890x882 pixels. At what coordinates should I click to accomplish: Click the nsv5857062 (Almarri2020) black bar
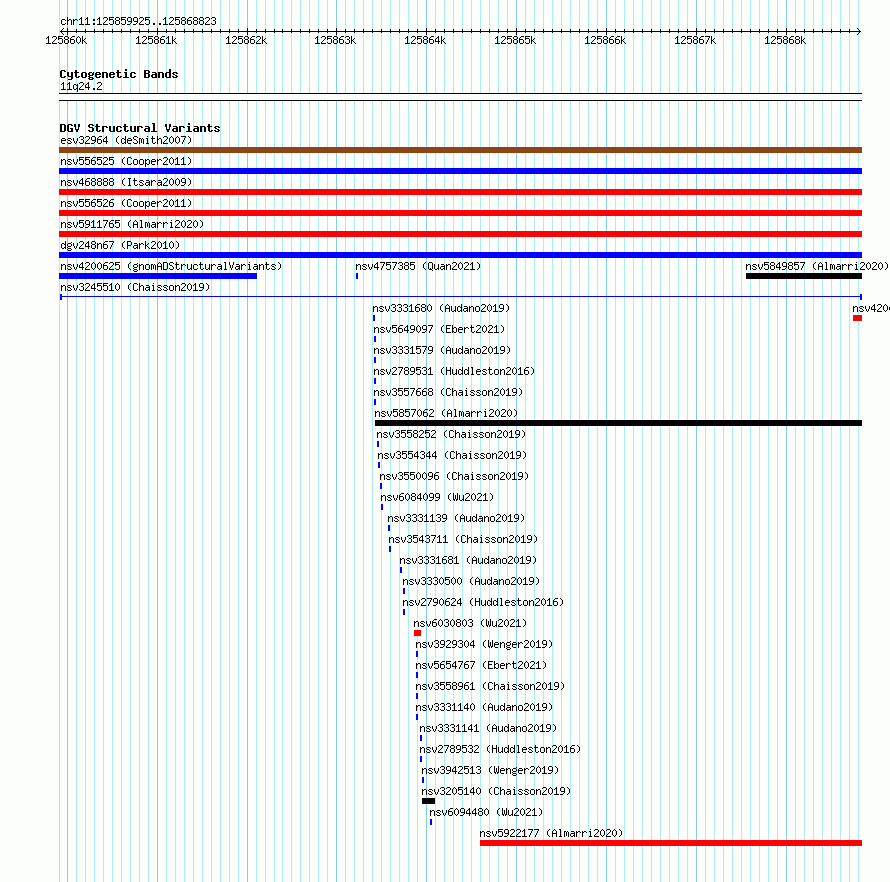pyautogui.click(x=618, y=423)
